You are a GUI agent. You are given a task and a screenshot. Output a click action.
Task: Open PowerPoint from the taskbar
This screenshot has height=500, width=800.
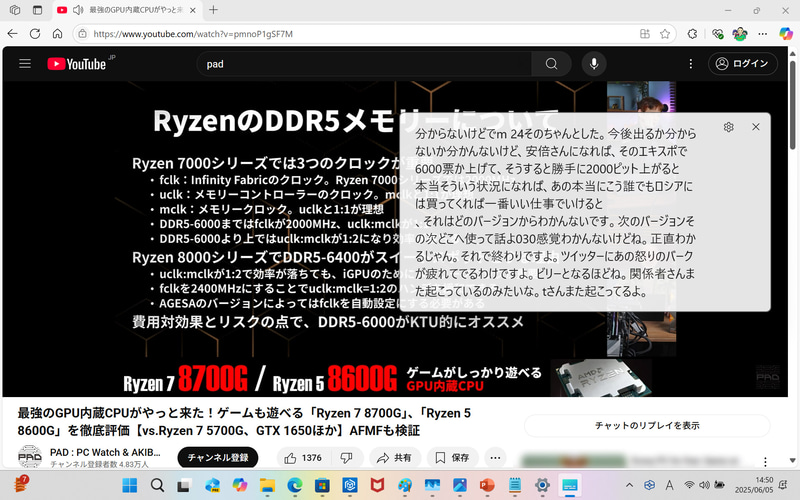point(487,485)
